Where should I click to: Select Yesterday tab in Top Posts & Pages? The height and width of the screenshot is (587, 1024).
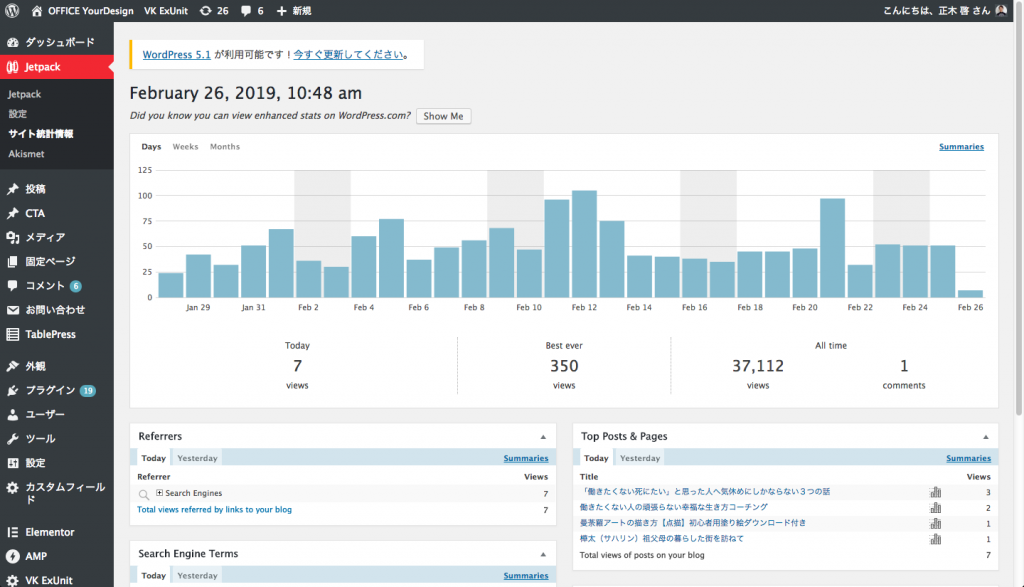pos(640,458)
